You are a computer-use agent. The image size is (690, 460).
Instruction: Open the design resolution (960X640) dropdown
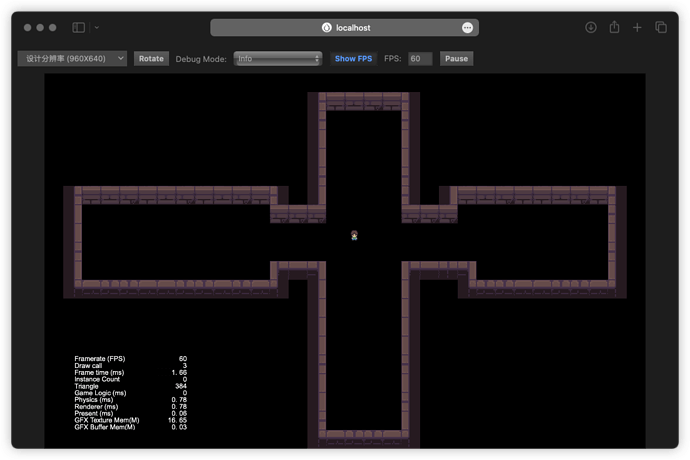pos(72,59)
